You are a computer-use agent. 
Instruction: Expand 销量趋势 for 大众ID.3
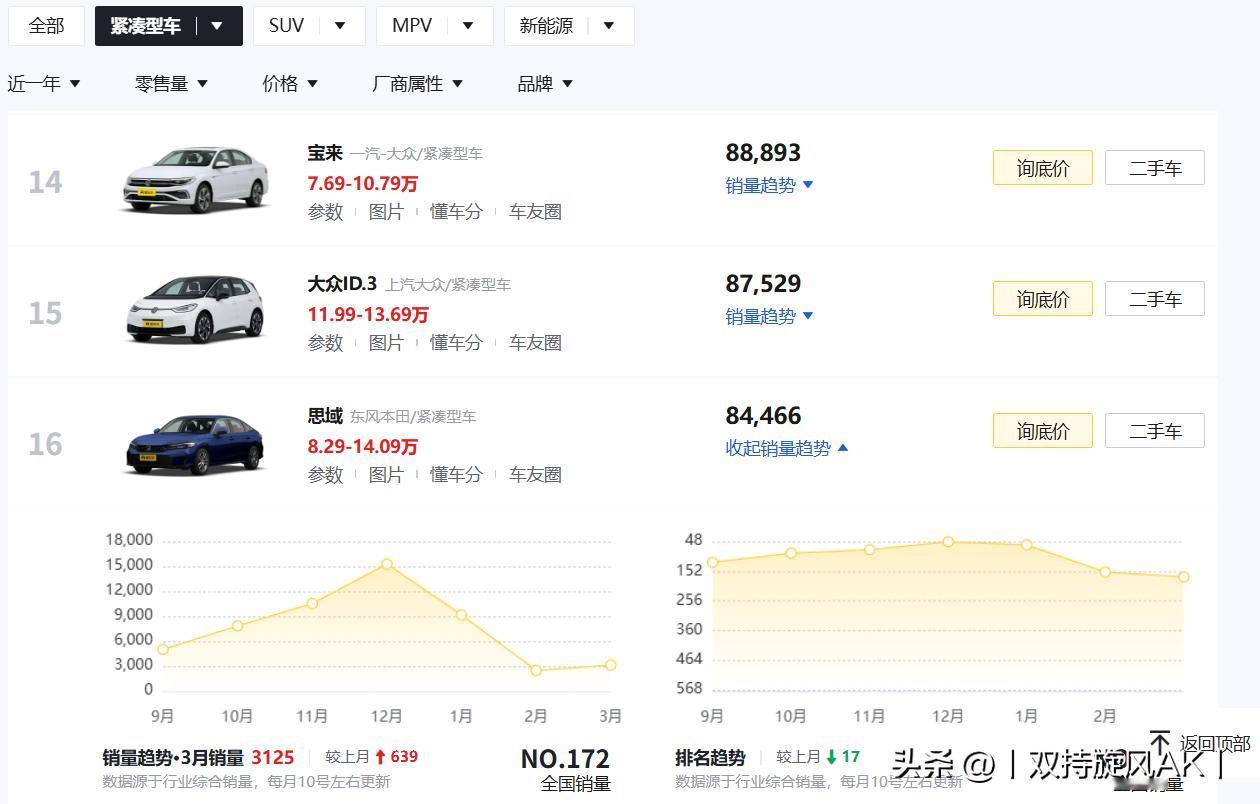tap(769, 316)
